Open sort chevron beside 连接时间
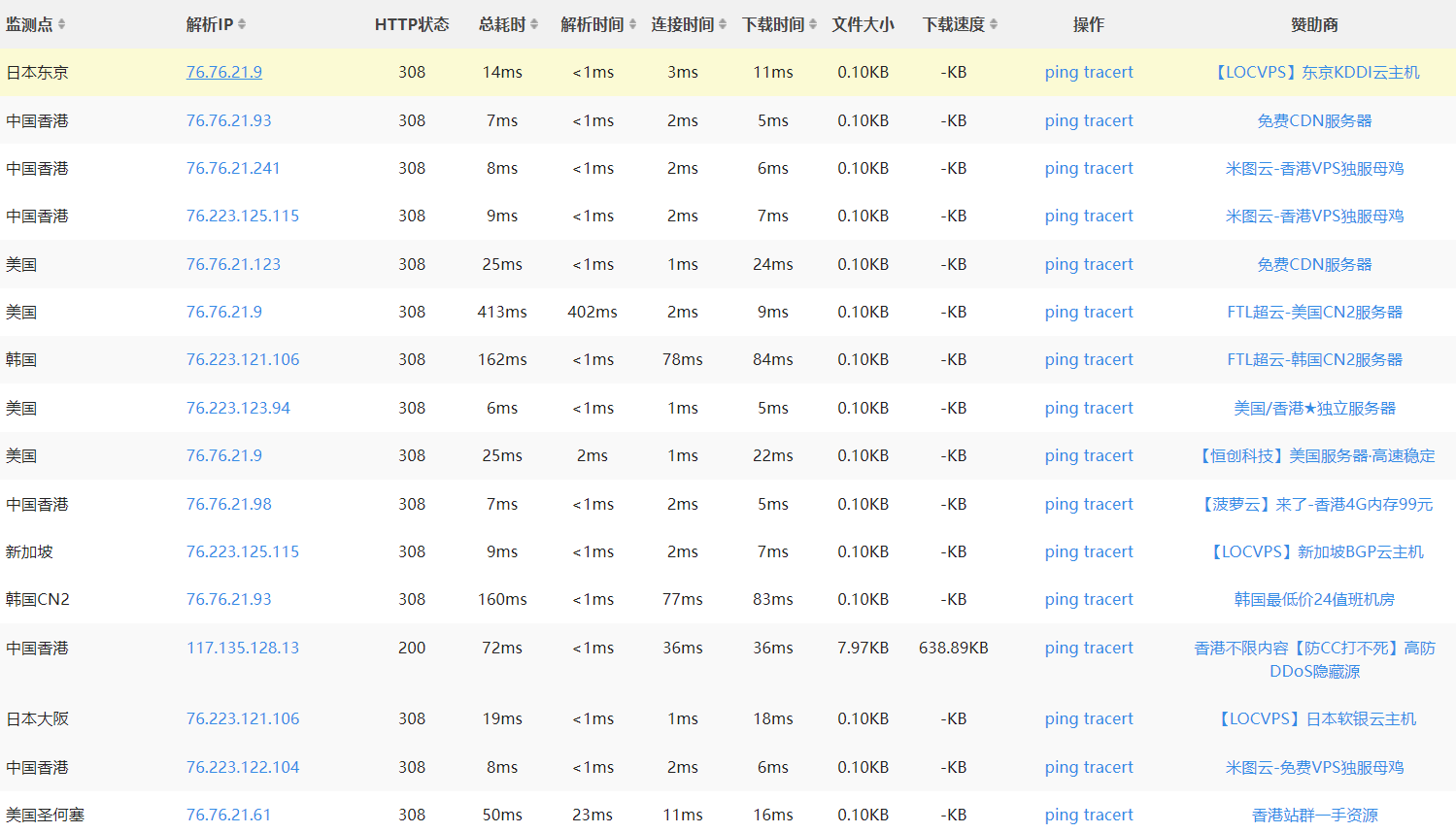The width and height of the screenshot is (1456, 833). (723, 24)
